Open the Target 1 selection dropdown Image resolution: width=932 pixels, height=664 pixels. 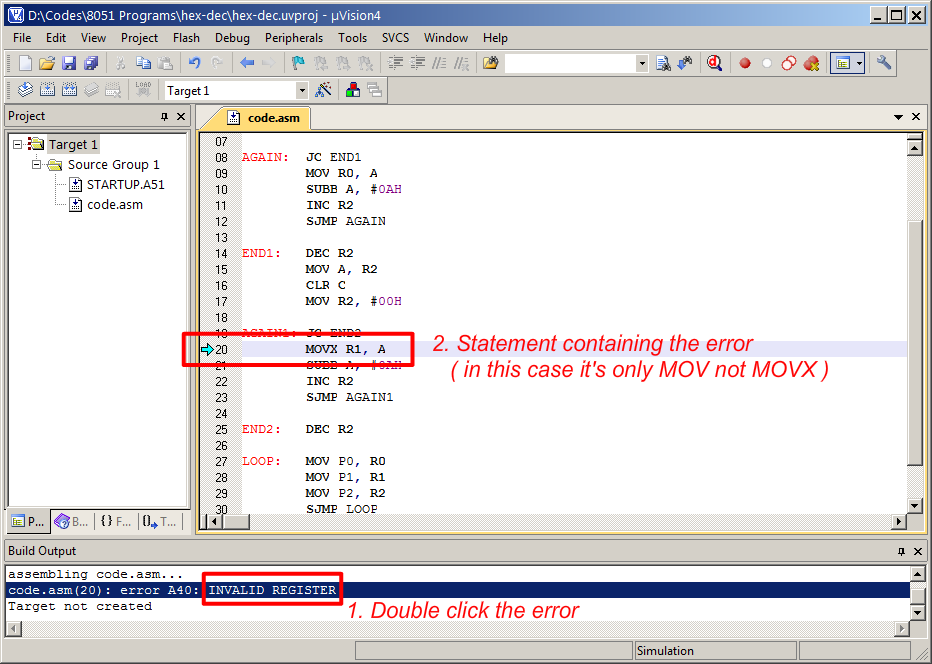[x=301, y=90]
